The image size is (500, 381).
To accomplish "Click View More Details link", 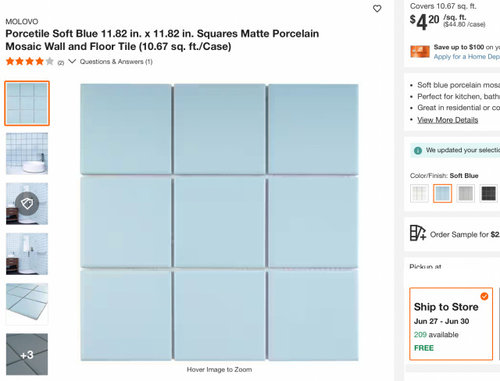I will point(448,120).
